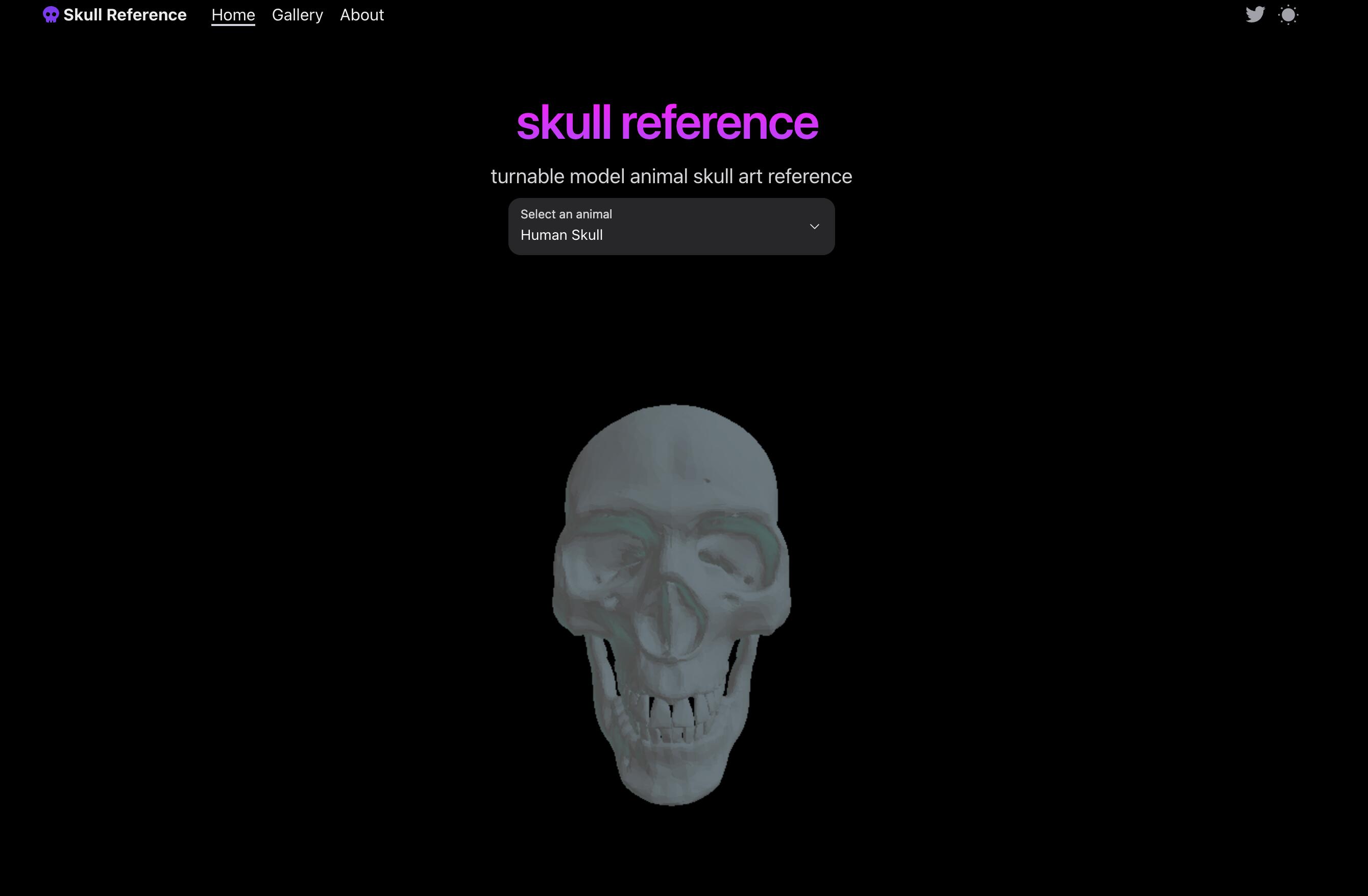This screenshot has height=896, width=1368.
Task: Expand the animal selector chevron arrow
Action: pos(814,227)
